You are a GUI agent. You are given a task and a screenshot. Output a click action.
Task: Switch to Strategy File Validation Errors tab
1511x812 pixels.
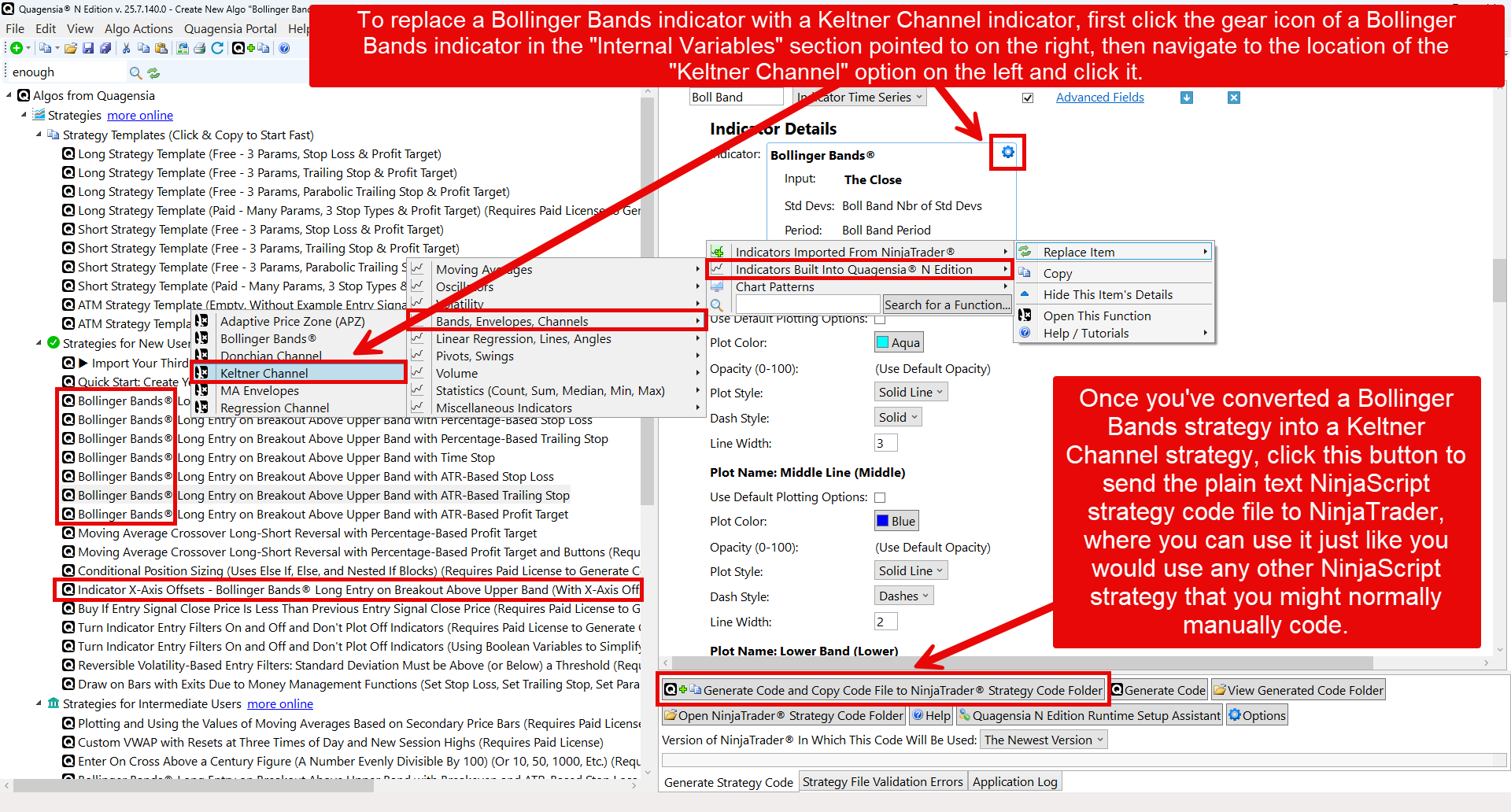[x=883, y=781]
